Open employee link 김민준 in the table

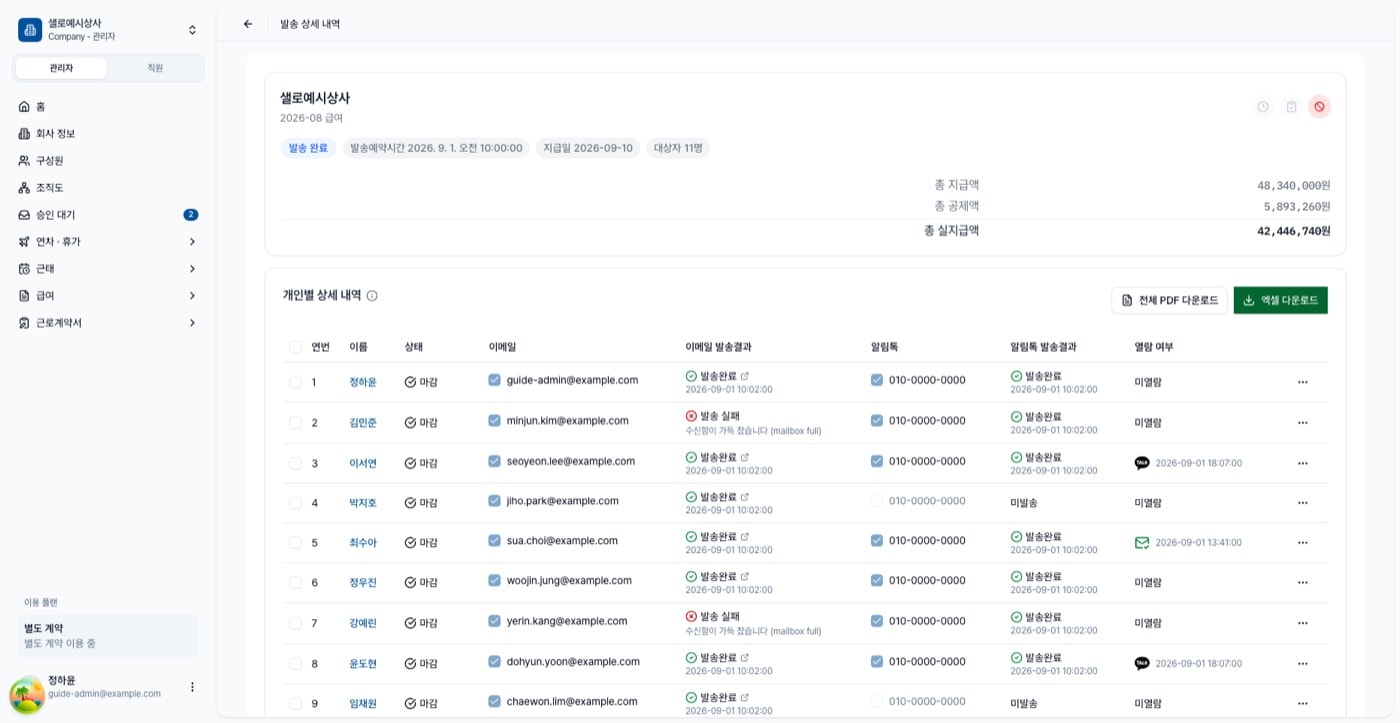pos(363,423)
